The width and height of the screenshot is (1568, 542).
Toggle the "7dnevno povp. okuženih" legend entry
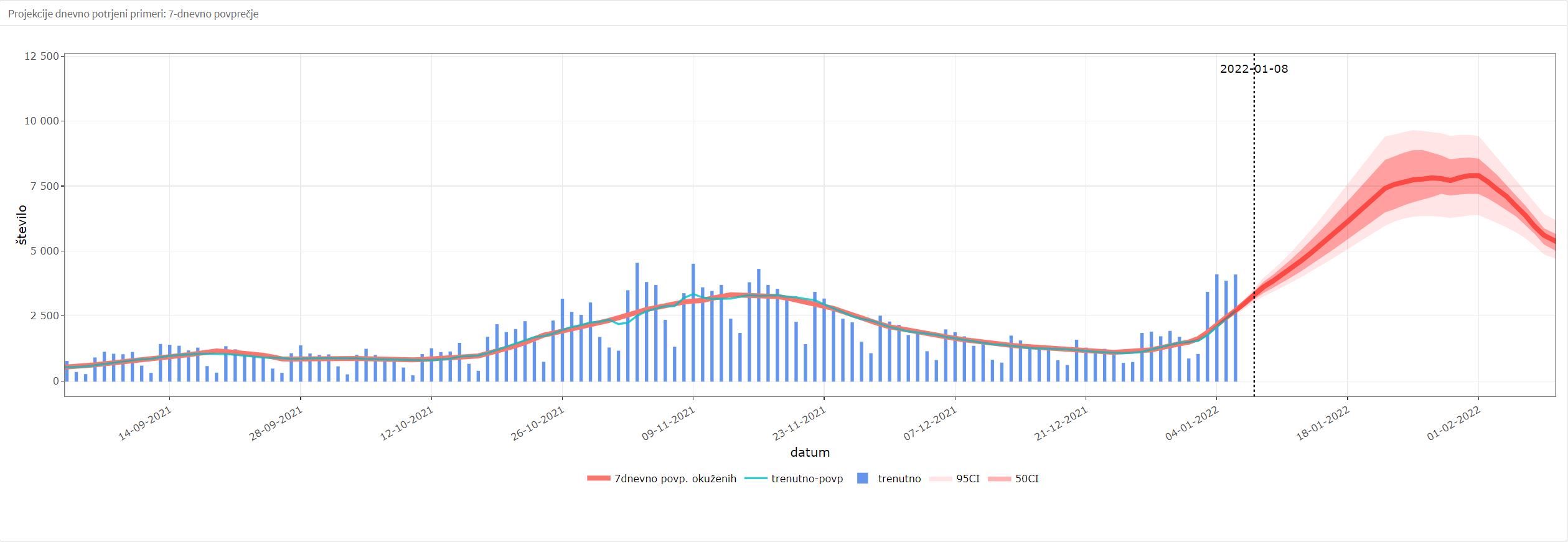(x=675, y=479)
